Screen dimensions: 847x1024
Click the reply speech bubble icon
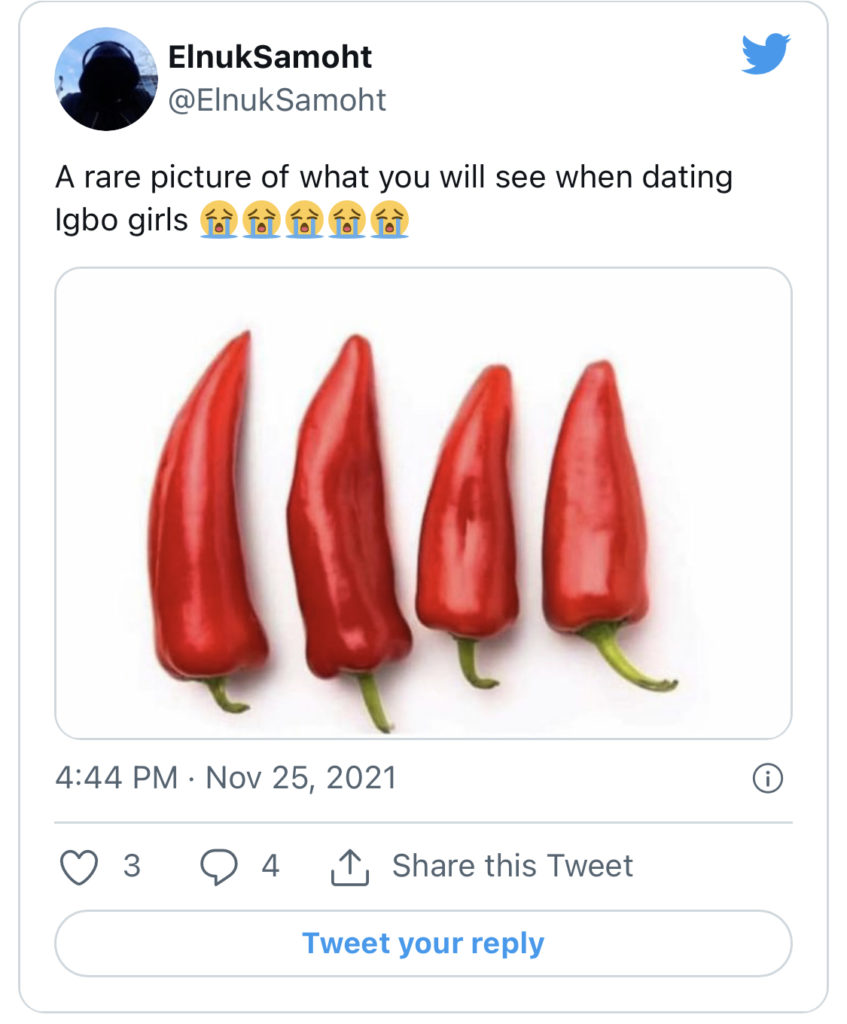click(x=217, y=866)
